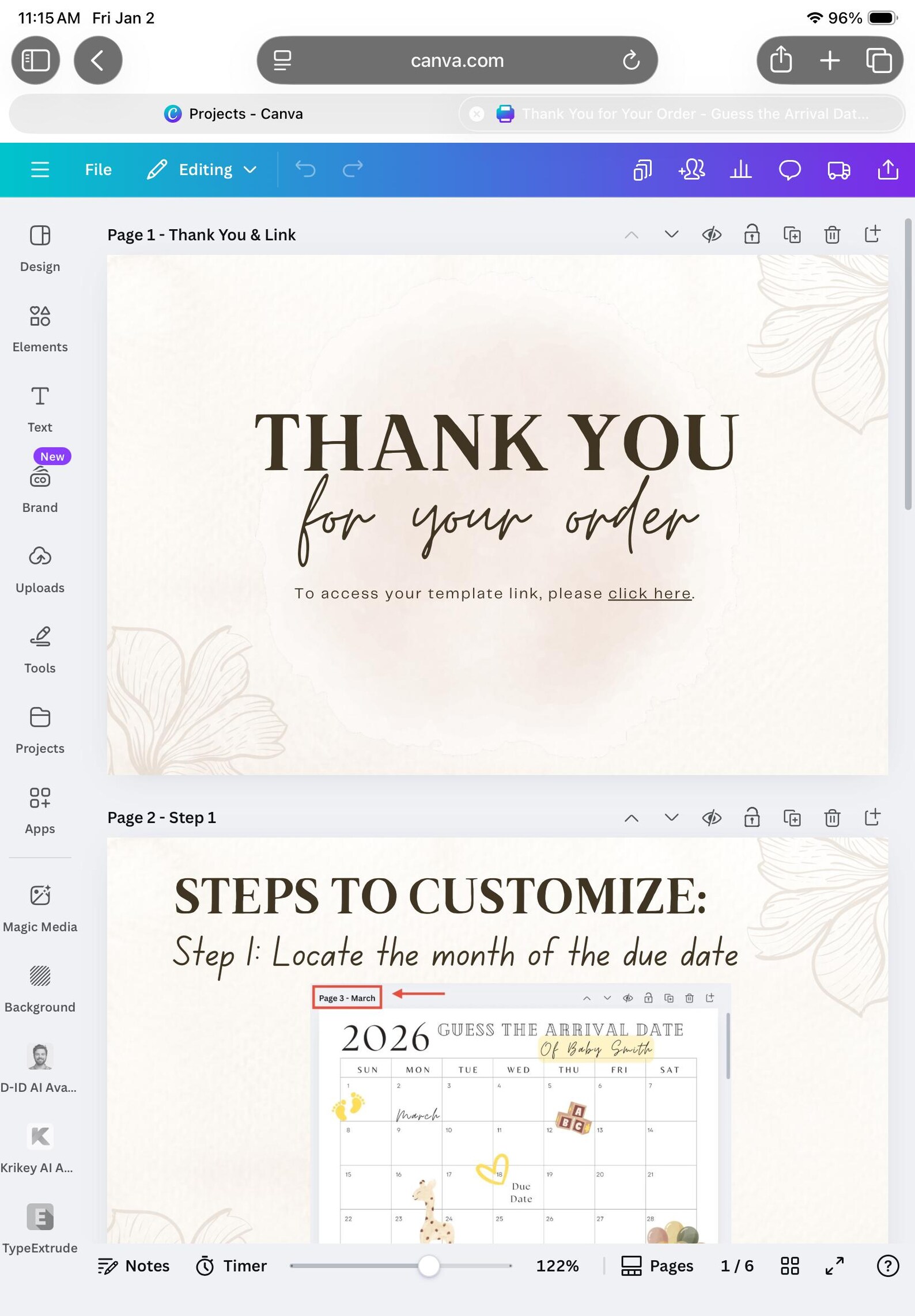Open the Tools panel
The width and height of the screenshot is (915, 1316).
pyautogui.click(x=40, y=650)
